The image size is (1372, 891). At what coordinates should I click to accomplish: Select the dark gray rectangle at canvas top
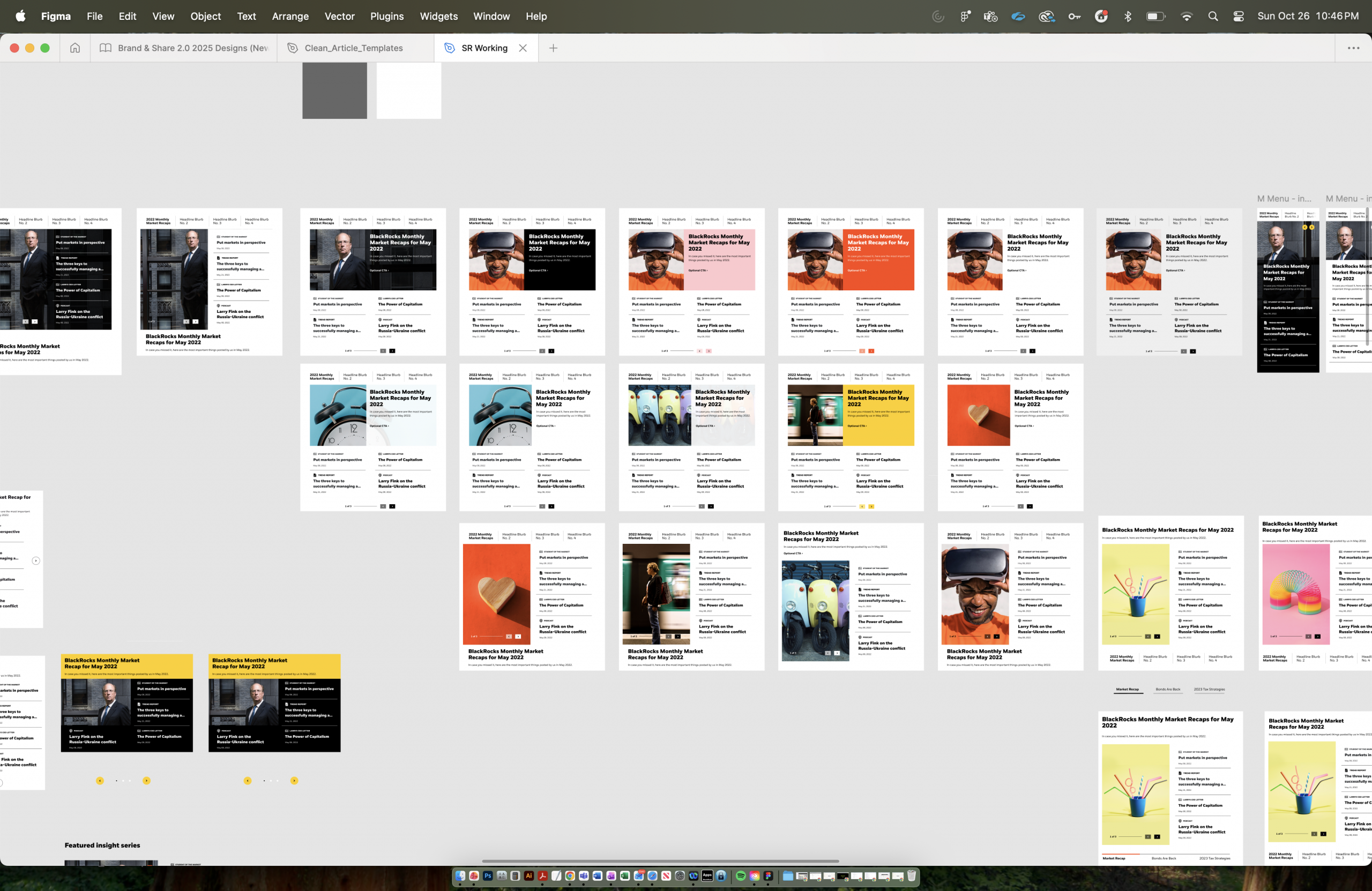pyautogui.click(x=334, y=91)
